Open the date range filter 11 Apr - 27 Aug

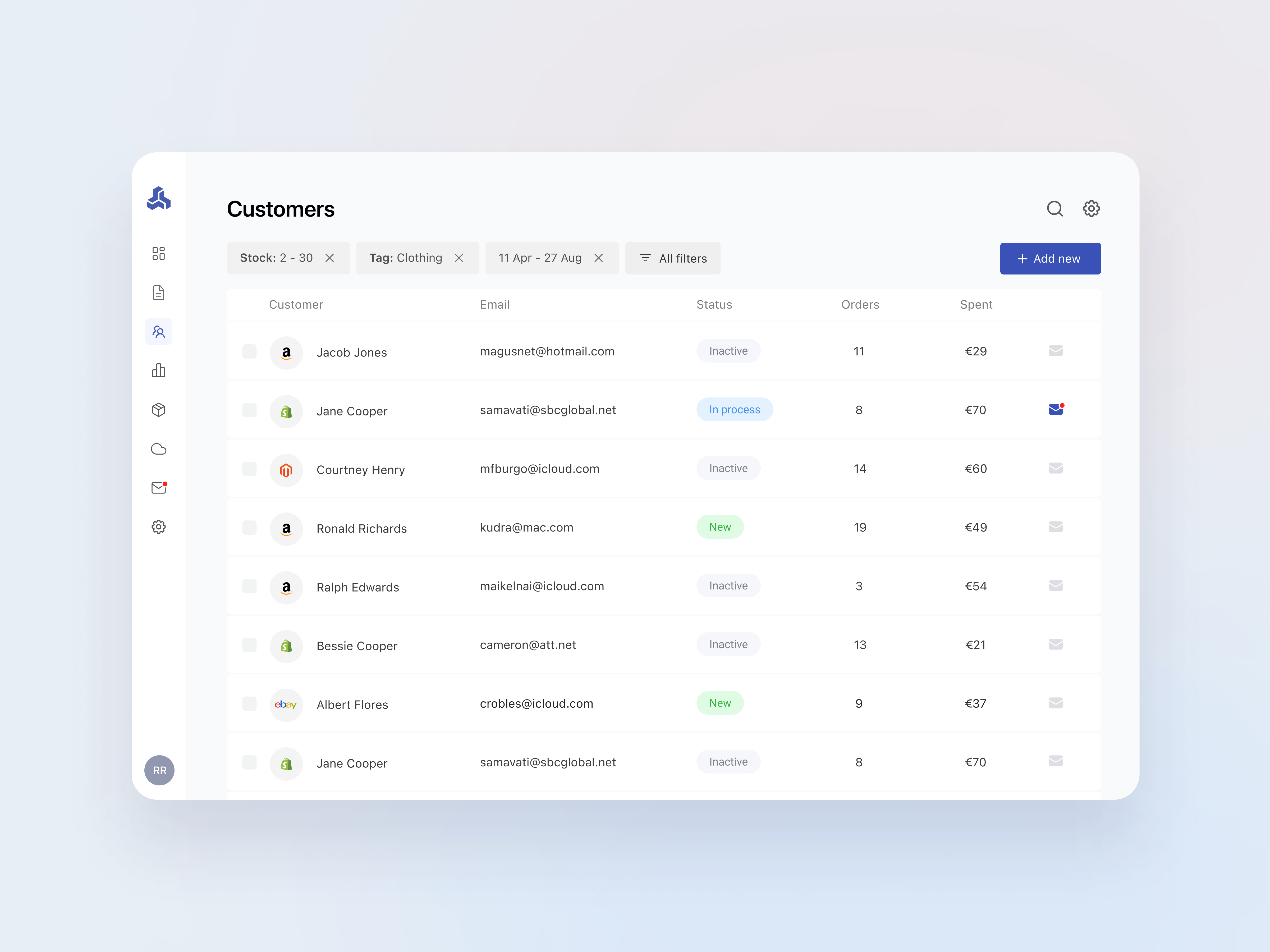(540, 258)
